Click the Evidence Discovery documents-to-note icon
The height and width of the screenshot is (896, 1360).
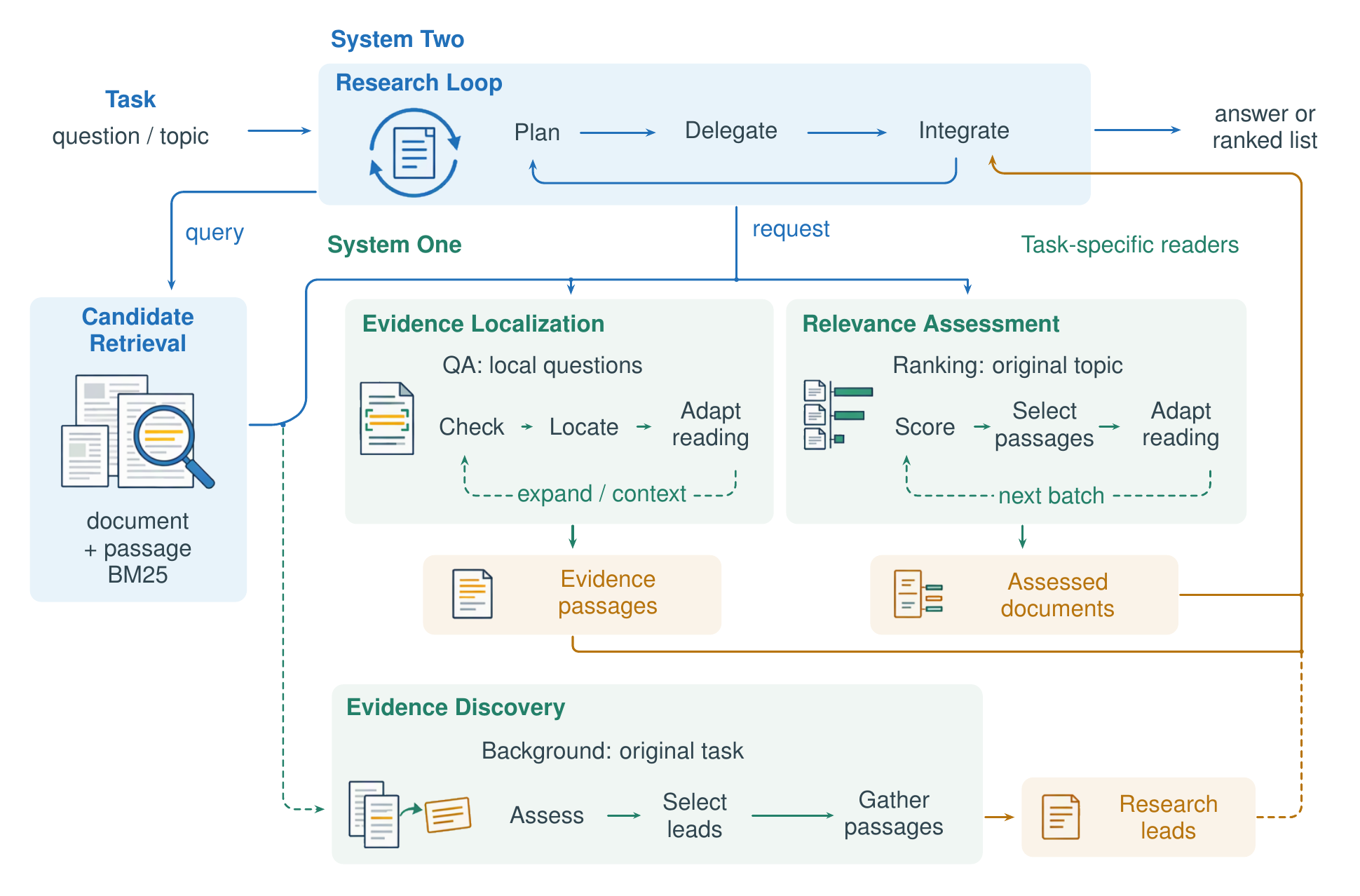[x=410, y=815]
